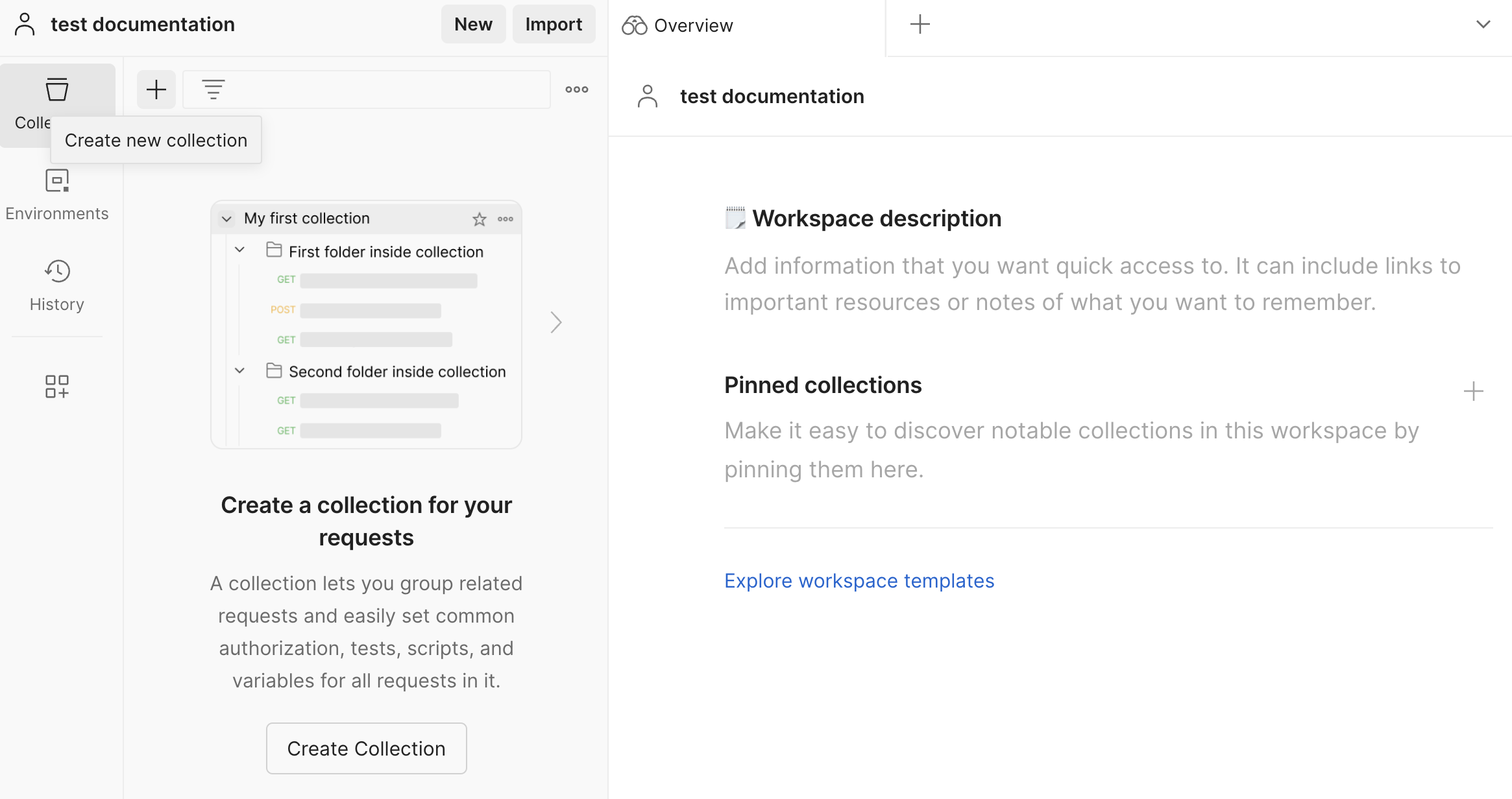
Task: Collapse the My first collection chevron
Action: [226, 219]
